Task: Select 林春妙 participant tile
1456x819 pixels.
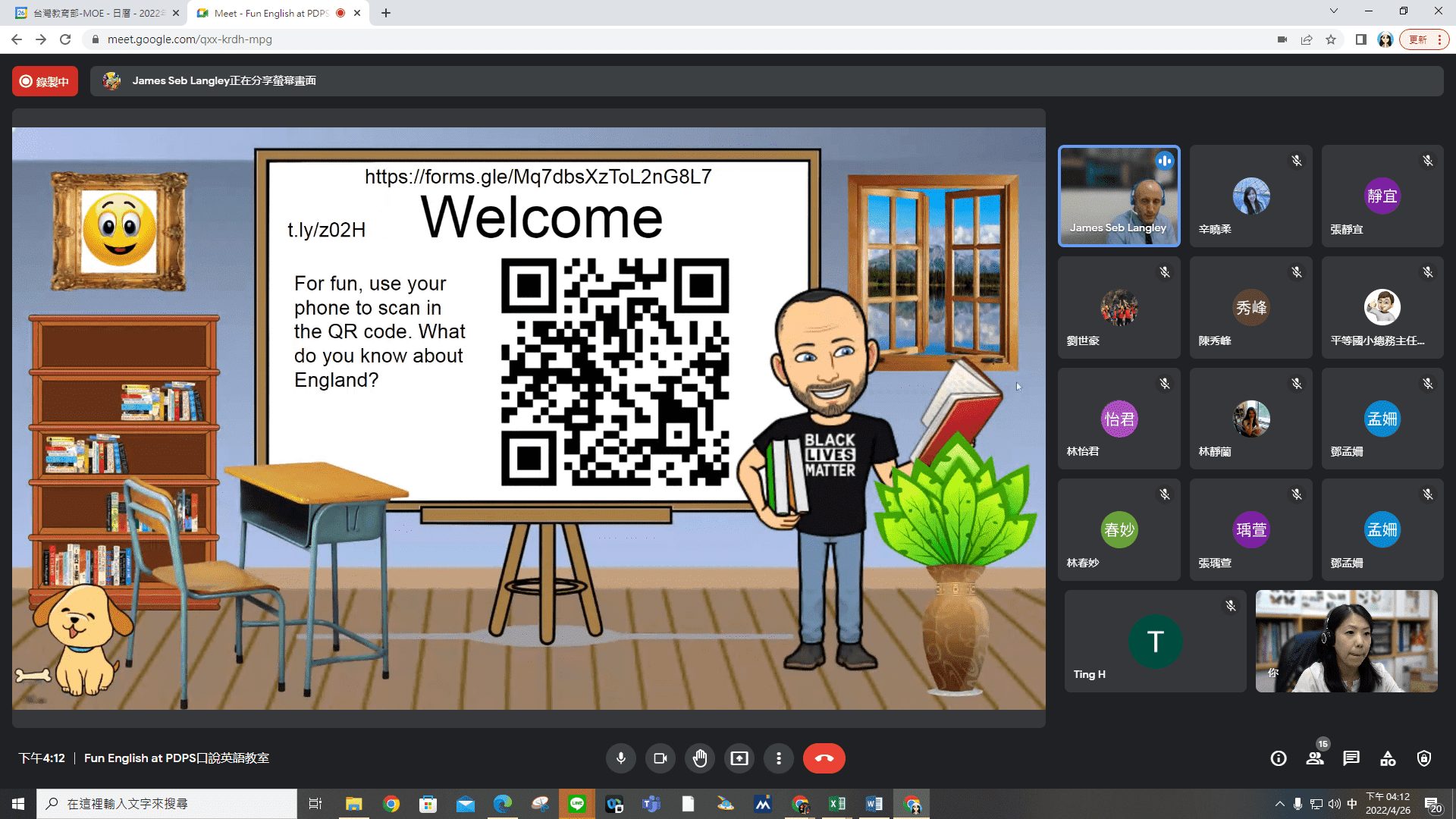Action: point(1119,530)
